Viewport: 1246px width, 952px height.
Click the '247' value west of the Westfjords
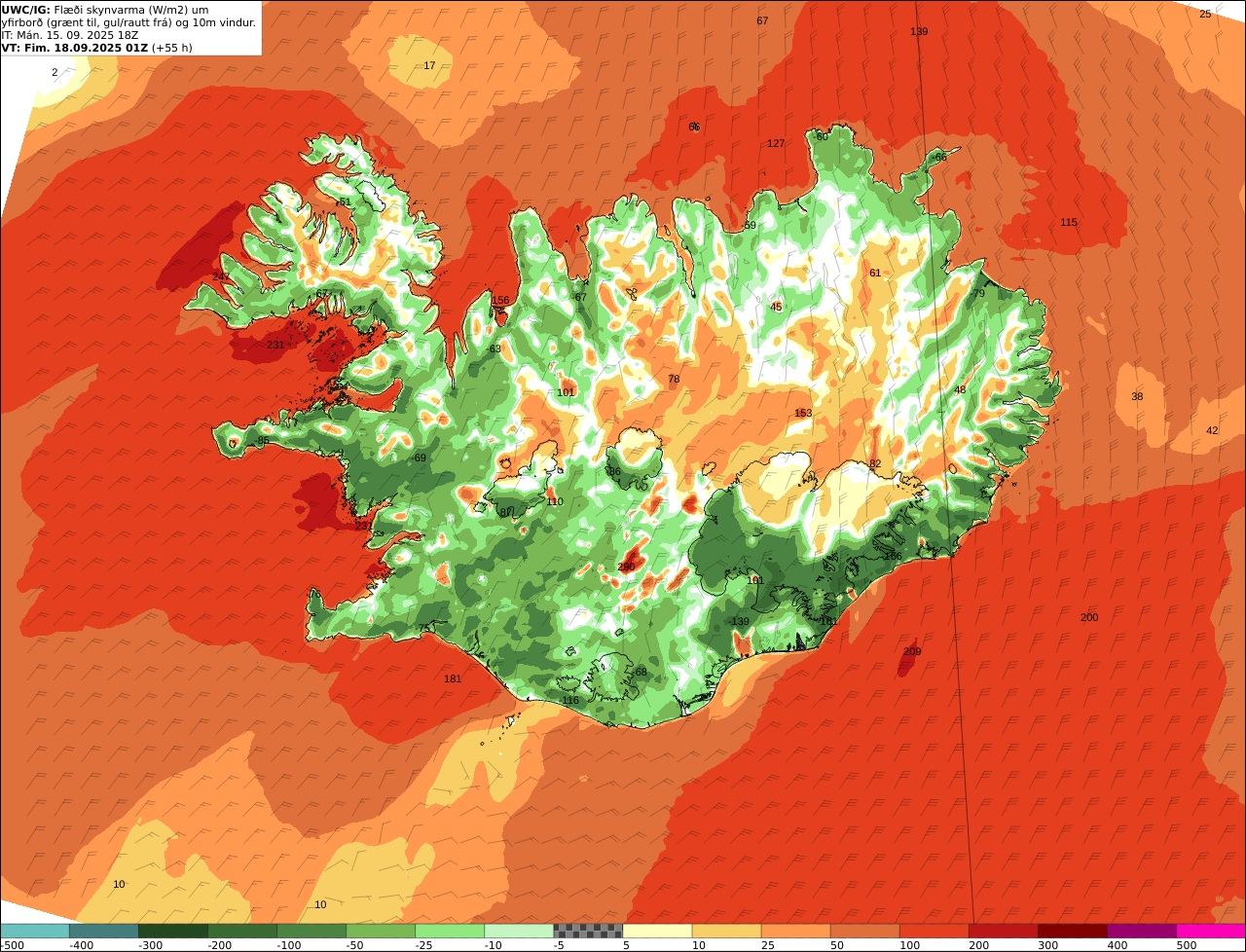[221, 277]
